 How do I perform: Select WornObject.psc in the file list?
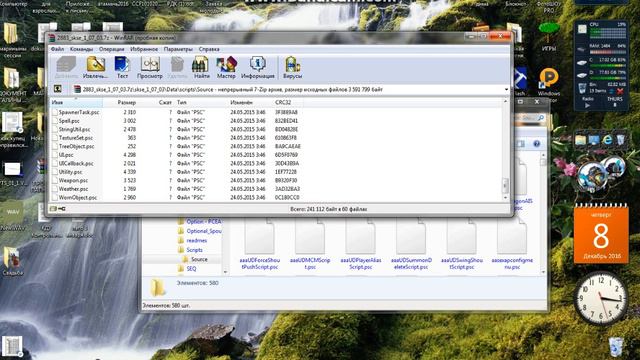78,198
